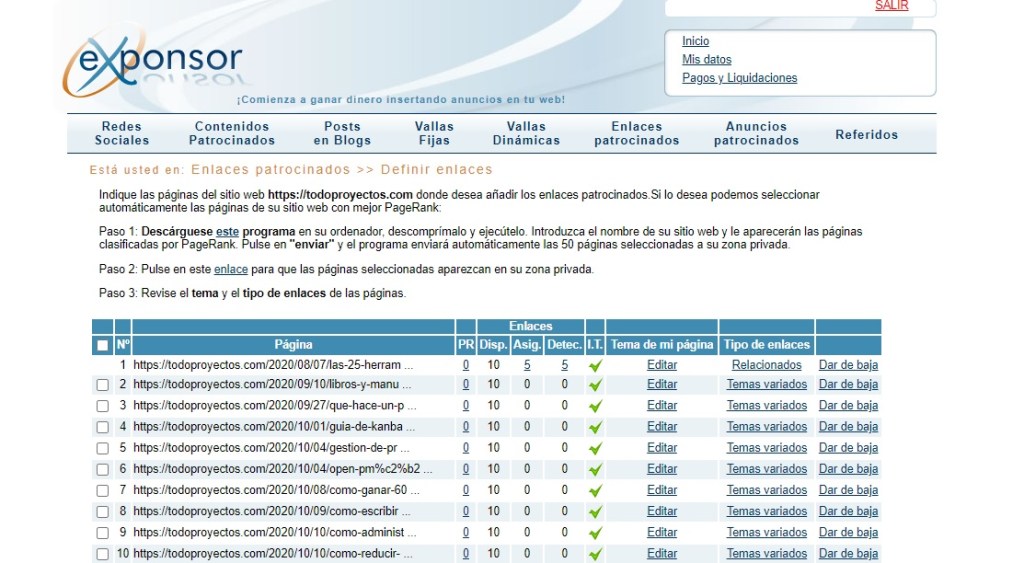Tick the checkbox for row 9
This screenshot has width=1024, height=563.
(102, 532)
